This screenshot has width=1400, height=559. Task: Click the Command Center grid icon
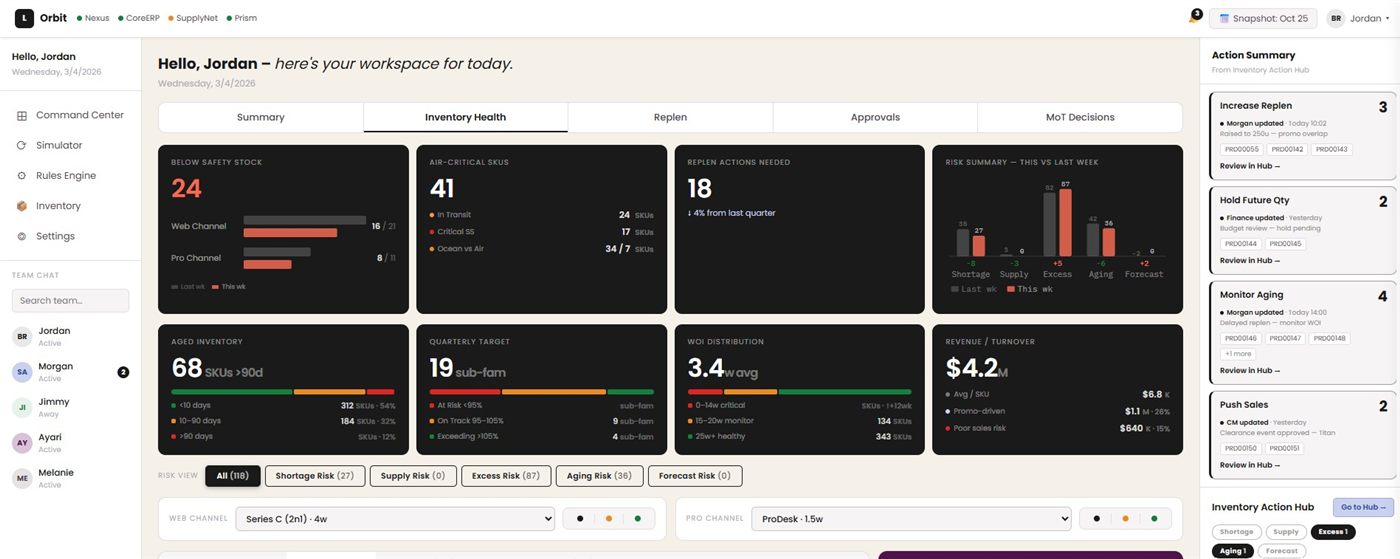pyautogui.click(x=22, y=115)
